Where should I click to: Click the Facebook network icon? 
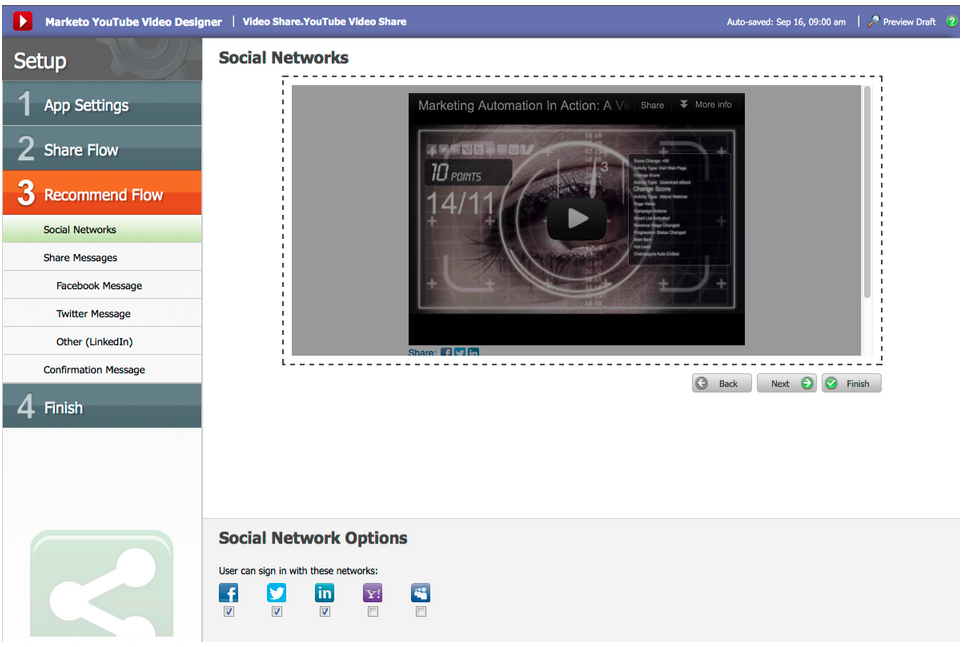click(229, 593)
